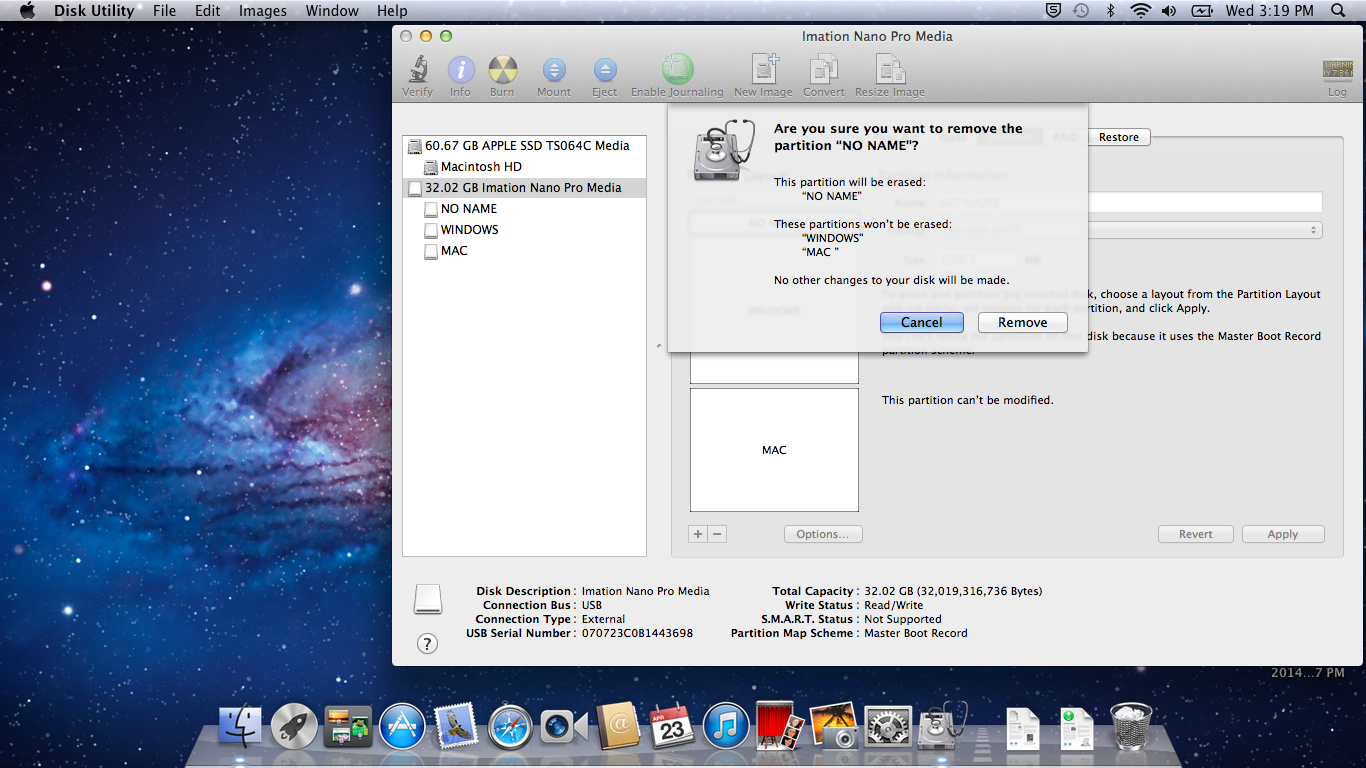Open the App Store Dock icon
The height and width of the screenshot is (768, 1366).
[402, 727]
